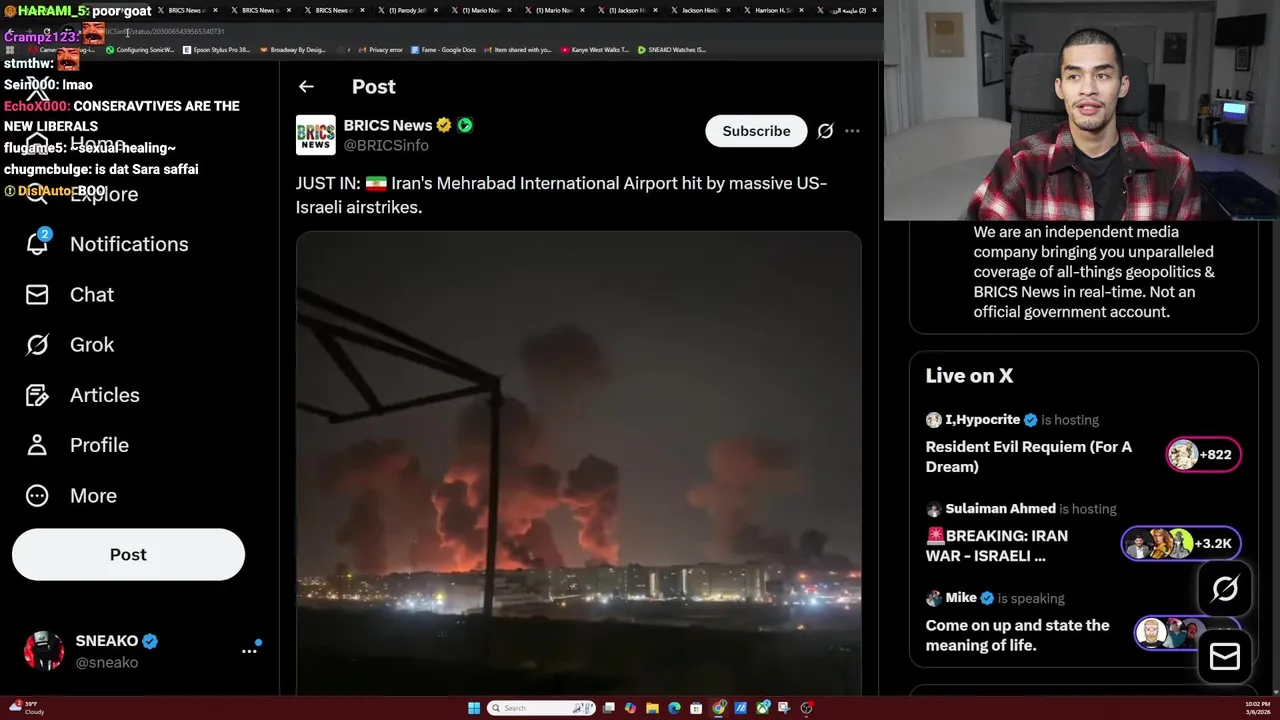Click the large white Post button

(128, 554)
